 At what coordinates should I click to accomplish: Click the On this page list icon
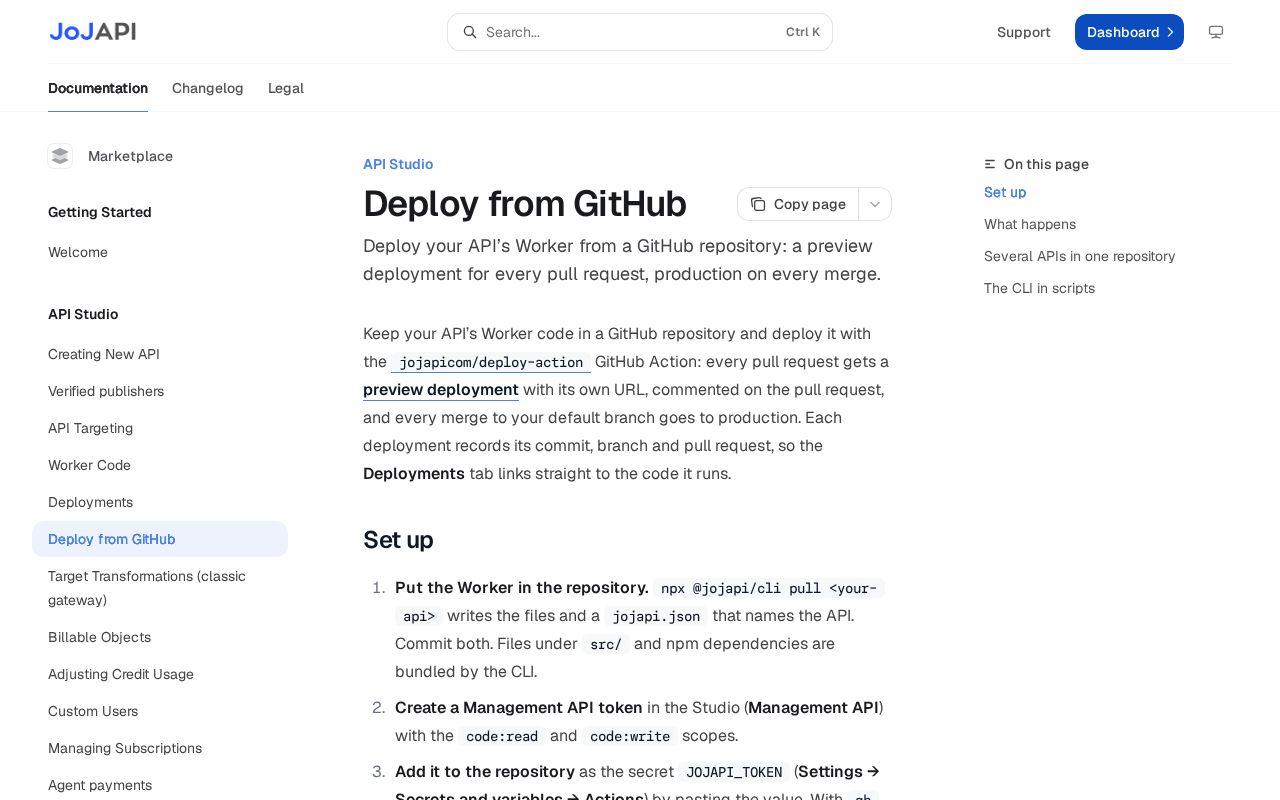click(990, 164)
